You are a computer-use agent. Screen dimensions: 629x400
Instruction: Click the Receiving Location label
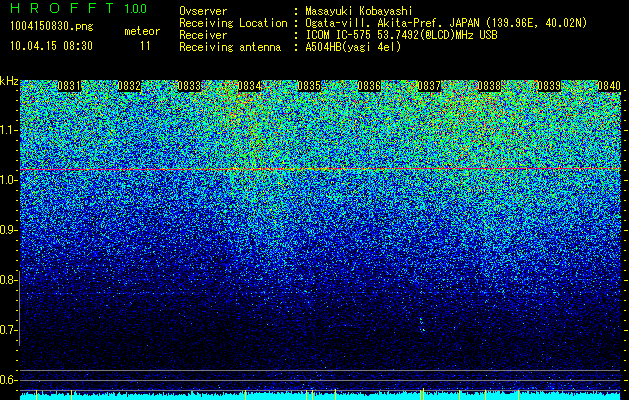[233, 23]
